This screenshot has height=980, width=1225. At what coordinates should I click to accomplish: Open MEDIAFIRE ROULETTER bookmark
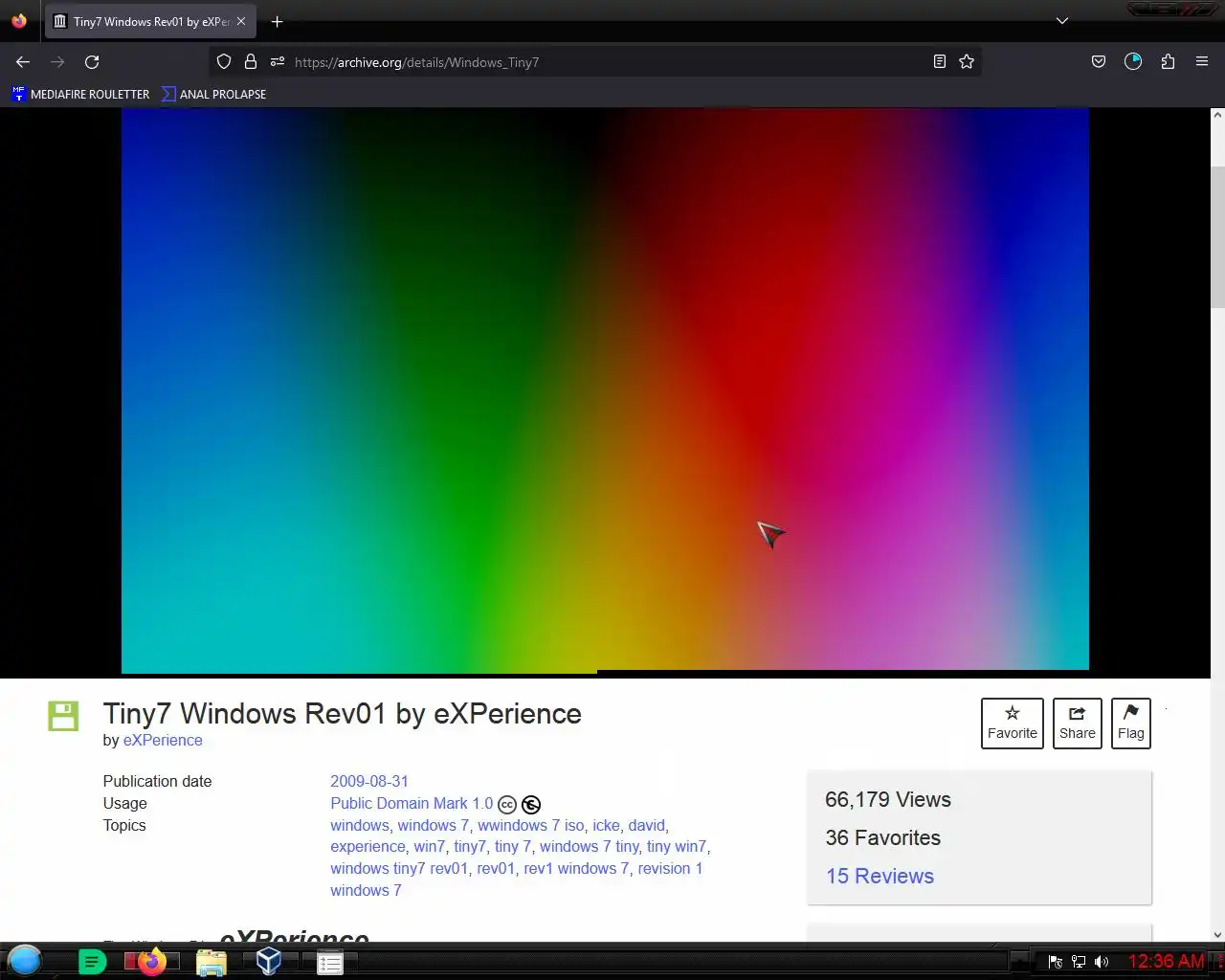click(x=80, y=94)
